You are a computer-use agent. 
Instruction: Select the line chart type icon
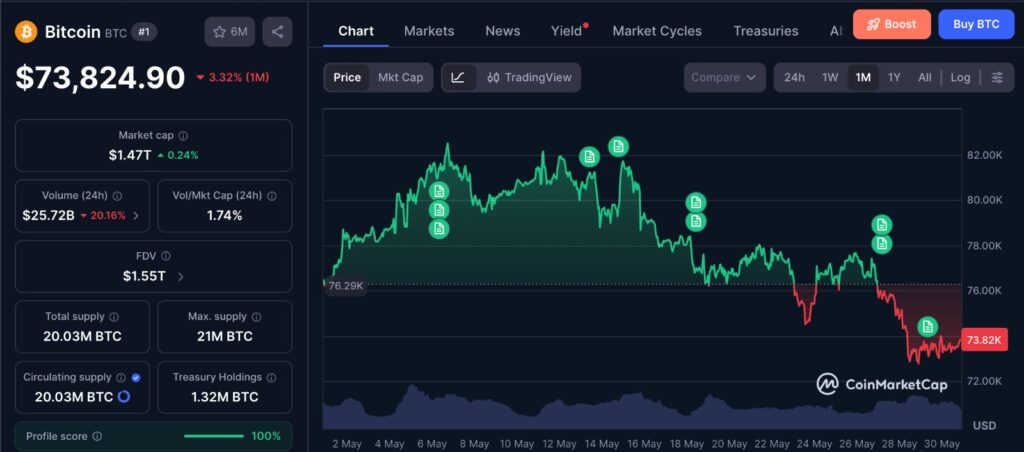point(458,78)
